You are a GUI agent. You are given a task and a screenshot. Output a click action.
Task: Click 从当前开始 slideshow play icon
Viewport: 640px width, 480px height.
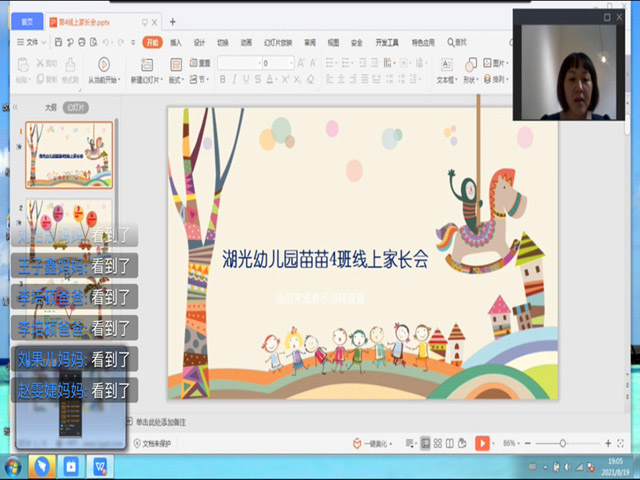click(x=103, y=65)
